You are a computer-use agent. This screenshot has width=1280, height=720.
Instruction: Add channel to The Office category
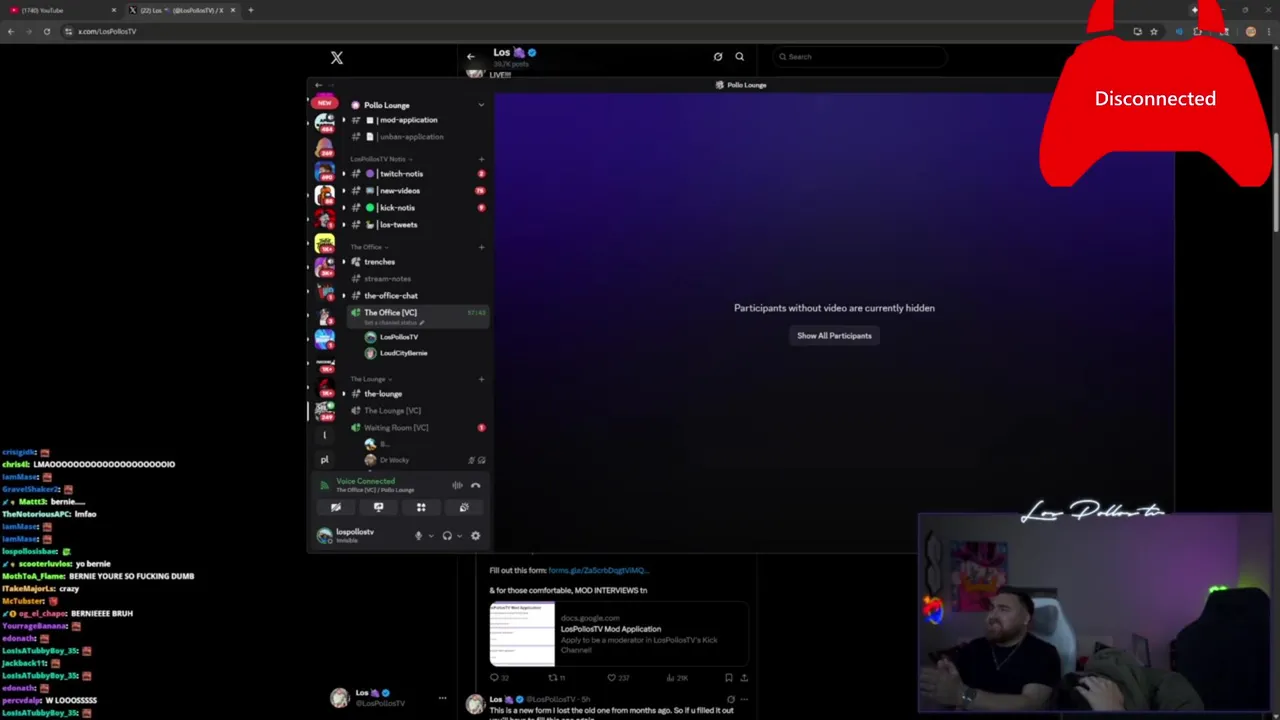coord(481,247)
